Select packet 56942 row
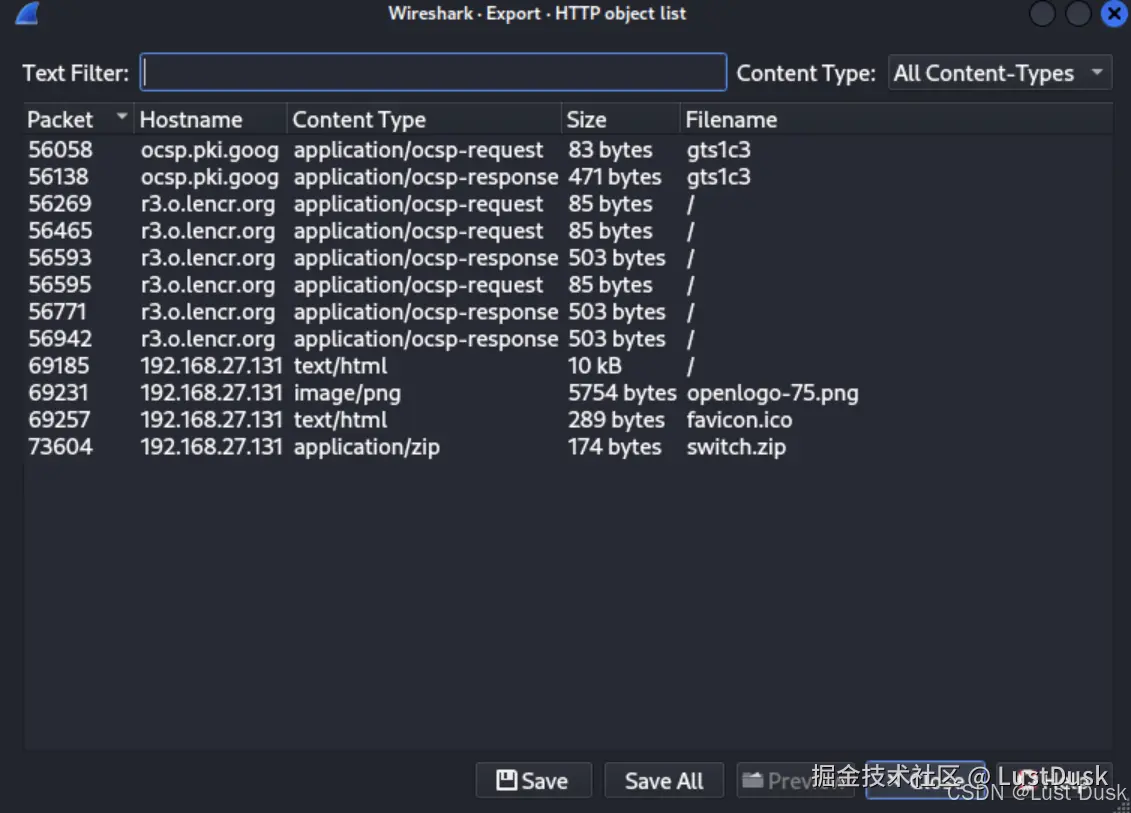Viewport: 1131px width, 813px height. (x=568, y=339)
